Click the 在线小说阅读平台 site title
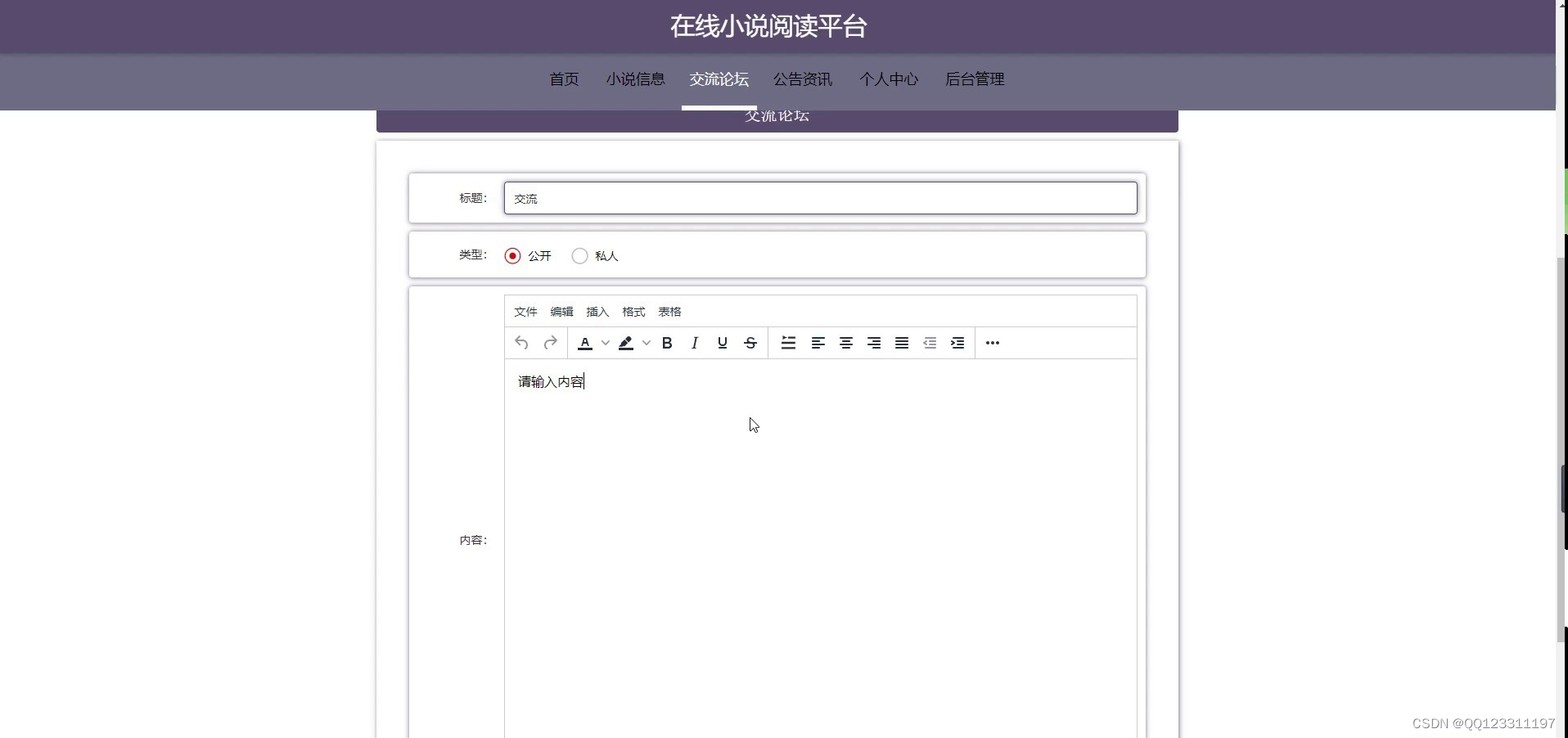Image resolution: width=1568 pixels, height=738 pixels. [x=768, y=26]
